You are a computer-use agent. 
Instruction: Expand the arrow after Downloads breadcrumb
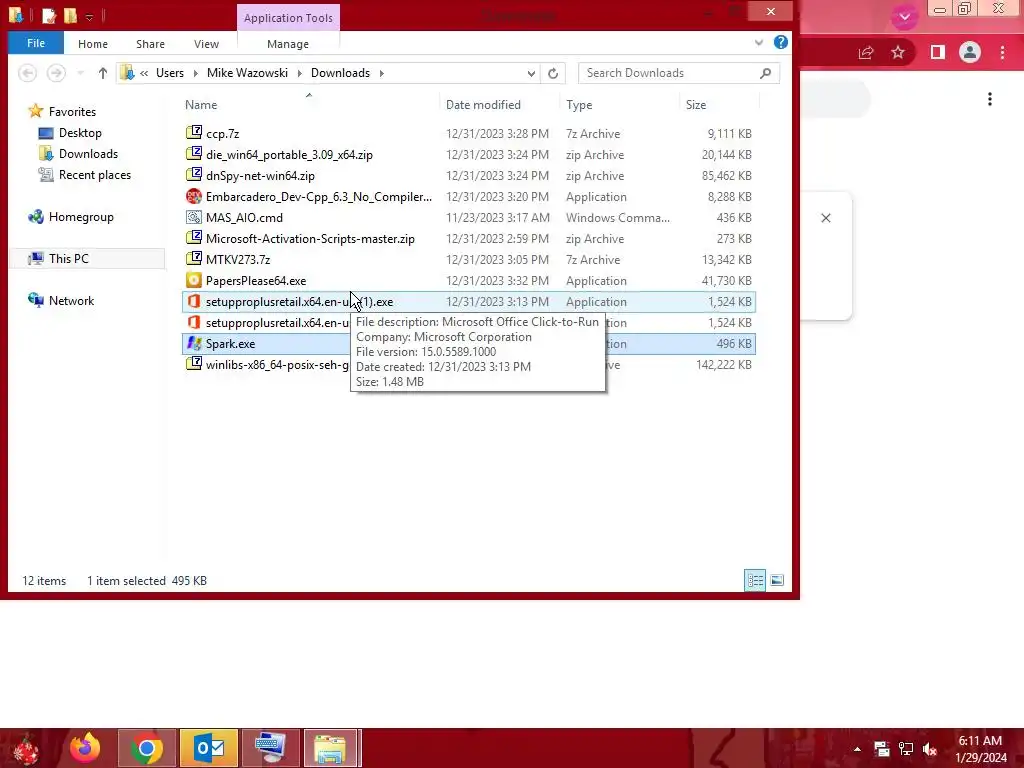click(x=381, y=73)
